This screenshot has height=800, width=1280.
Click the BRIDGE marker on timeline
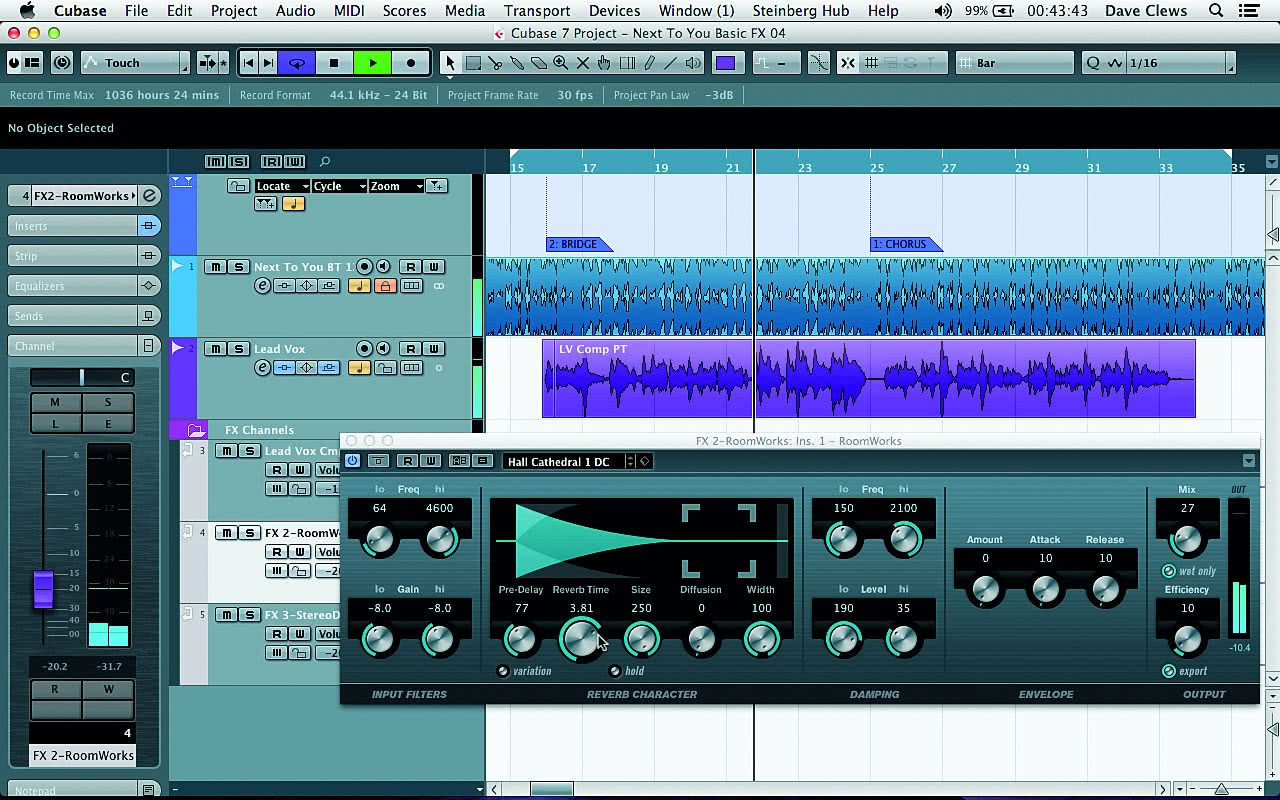click(x=579, y=244)
